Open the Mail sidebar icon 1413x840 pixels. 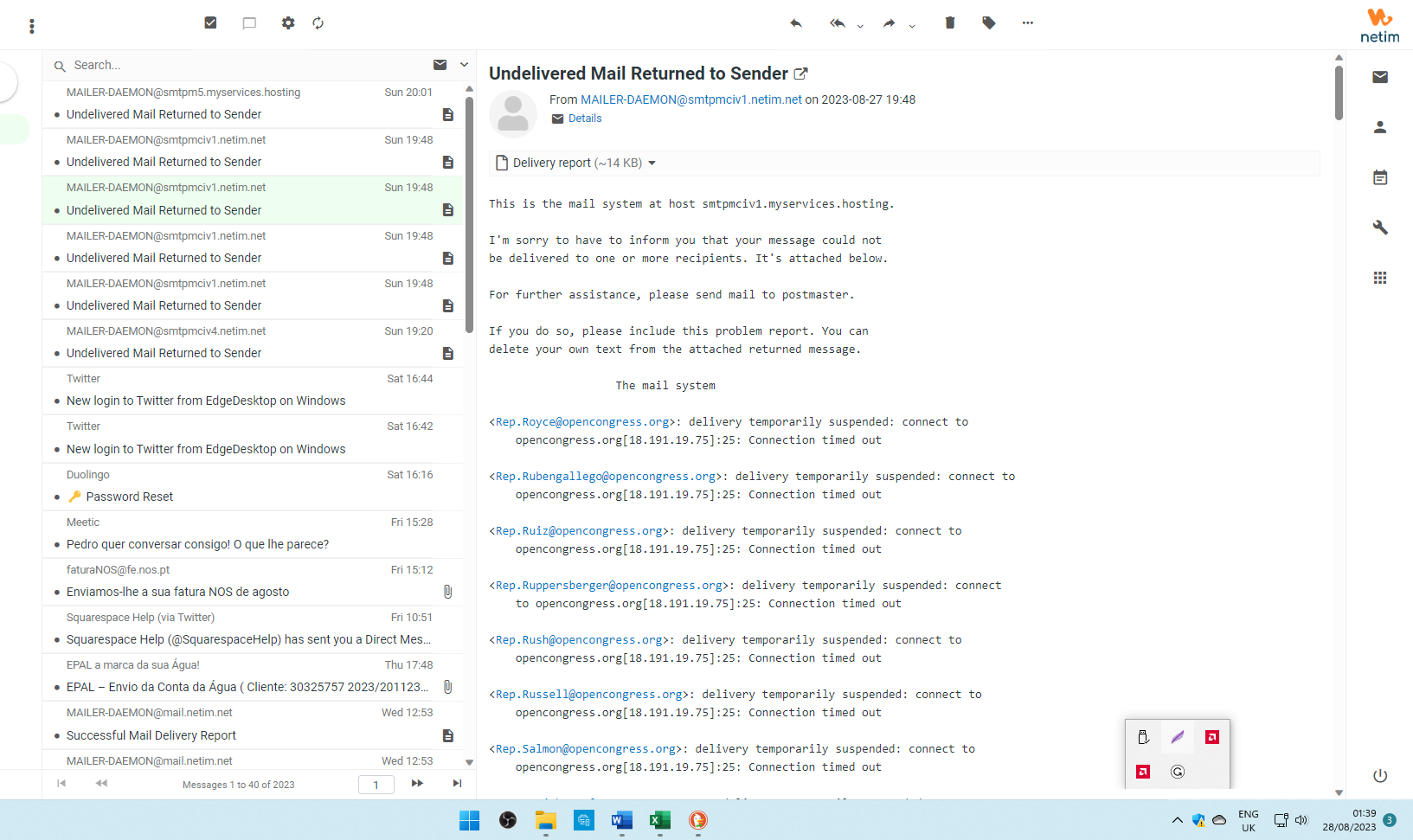(1380, 77)
